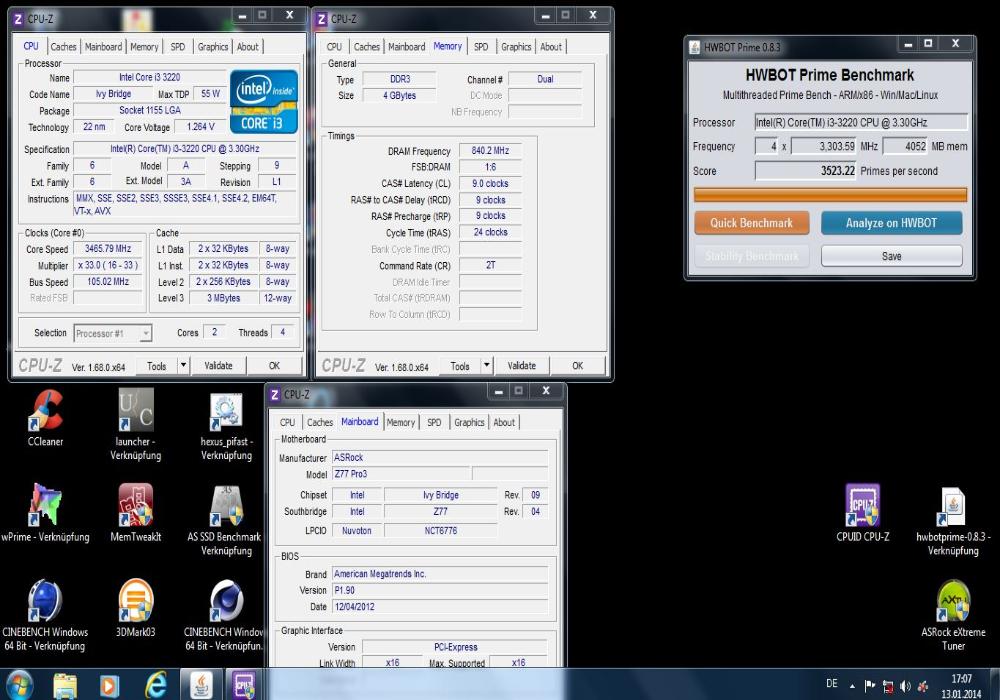Click Score field showing 3523.22
This screenshot has height=700, width=1000.
(806, 171)
